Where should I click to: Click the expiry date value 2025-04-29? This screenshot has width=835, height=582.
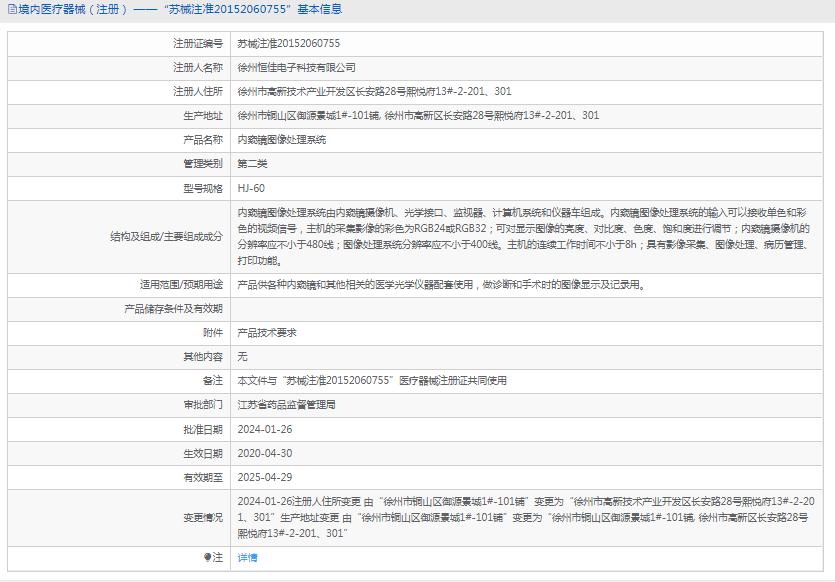(265, 478)
